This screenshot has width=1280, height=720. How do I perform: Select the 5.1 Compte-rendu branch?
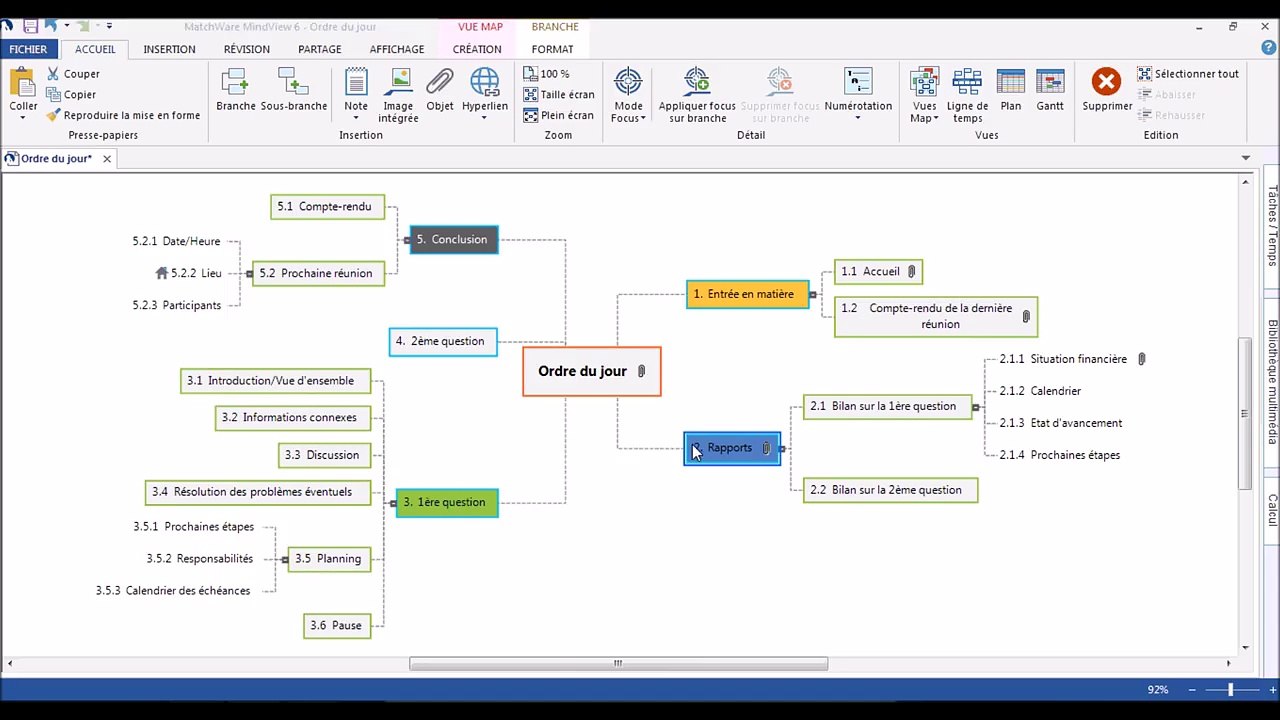click(x=327, y=207)
